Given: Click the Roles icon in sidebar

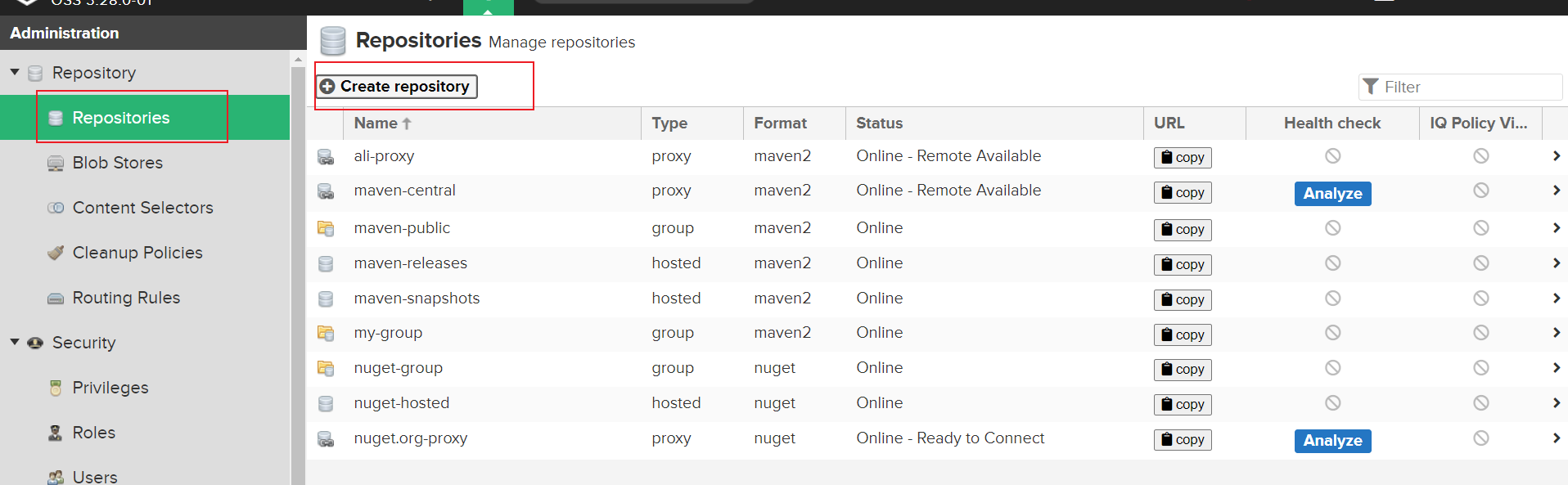Looking at the screenshot, I should [x=56, y=433].
